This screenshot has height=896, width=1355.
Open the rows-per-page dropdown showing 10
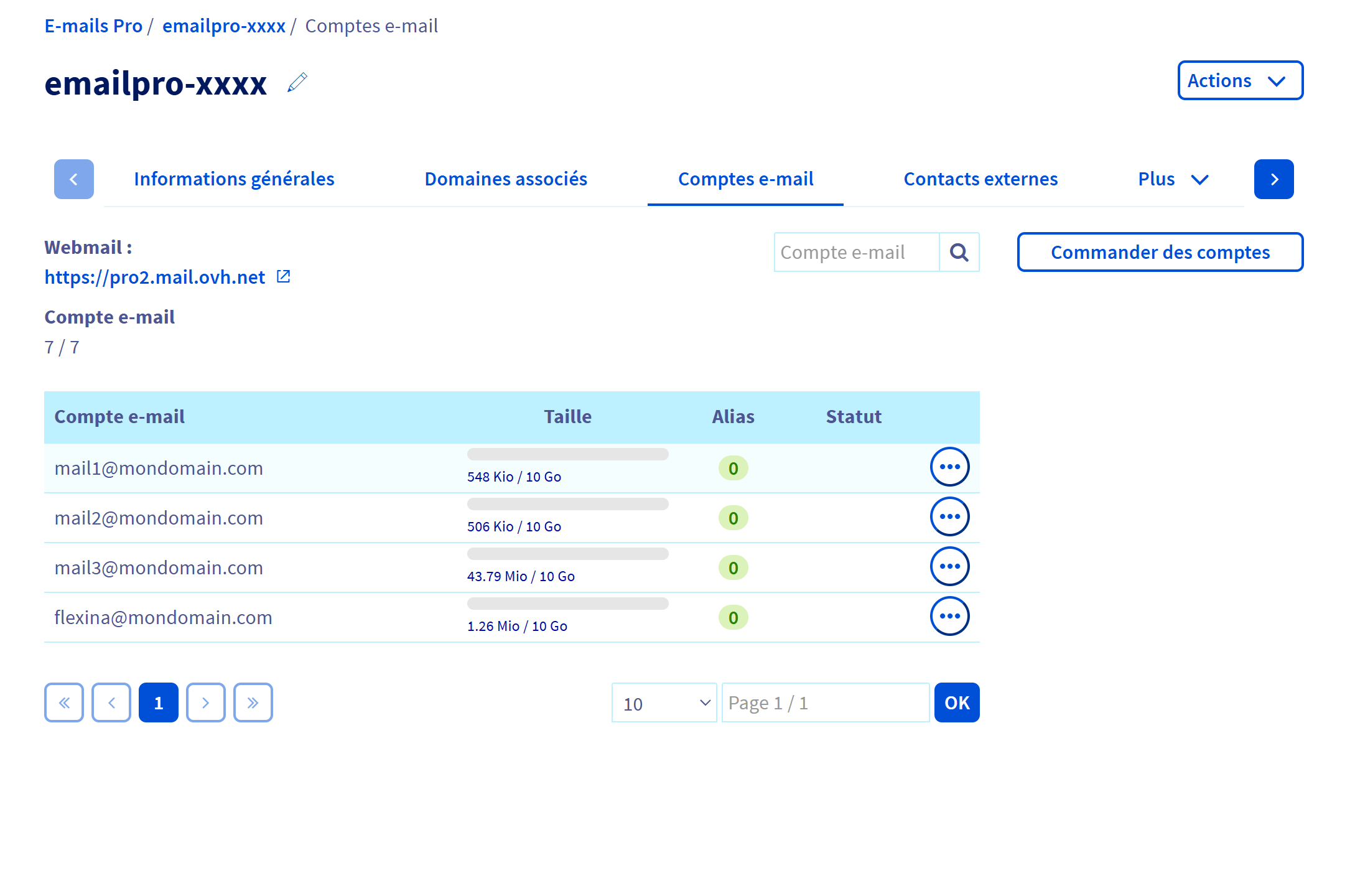click(664, 702)
